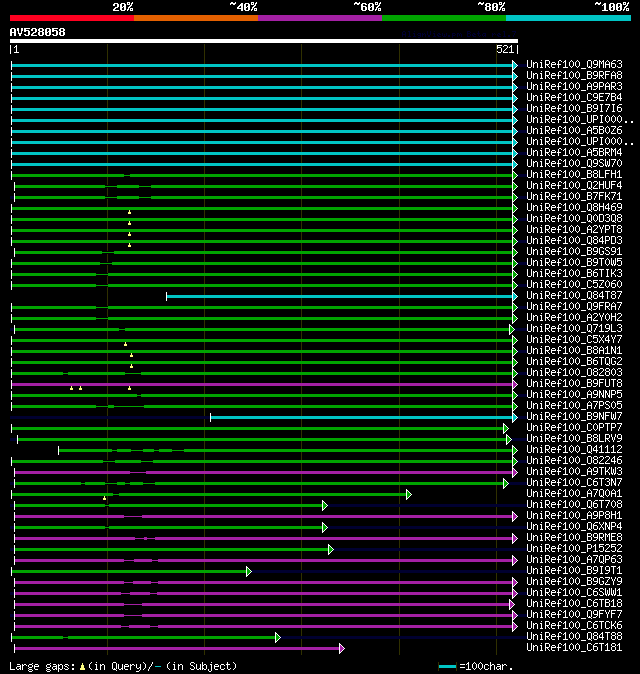
Task: Click the purple ~60% identity legend segment
Action: 320,18
